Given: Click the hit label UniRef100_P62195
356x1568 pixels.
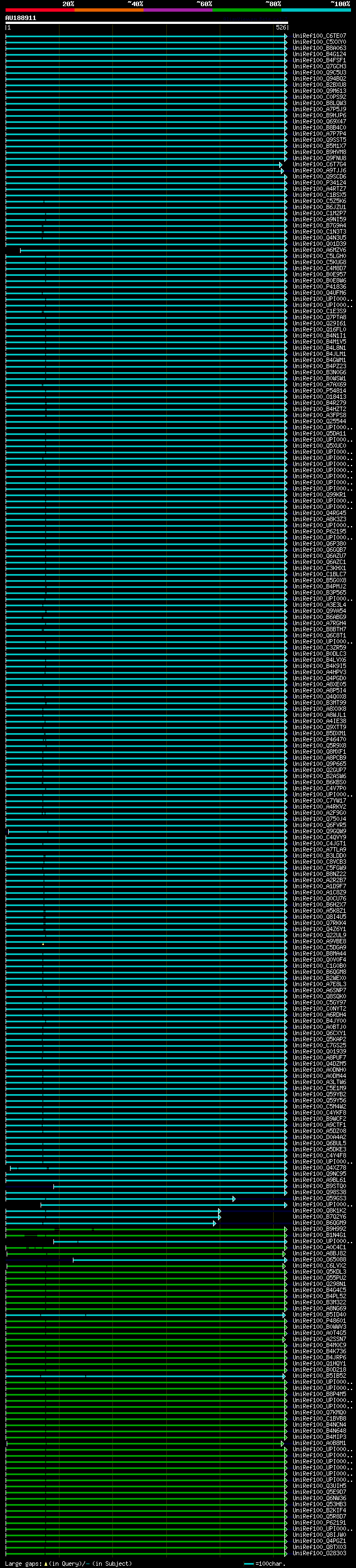Looking at the screenshot, I should click(x=319, y=531).
